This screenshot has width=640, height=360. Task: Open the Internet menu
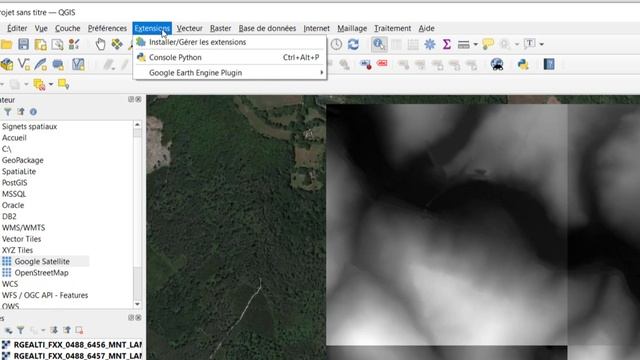click(316, 28)
